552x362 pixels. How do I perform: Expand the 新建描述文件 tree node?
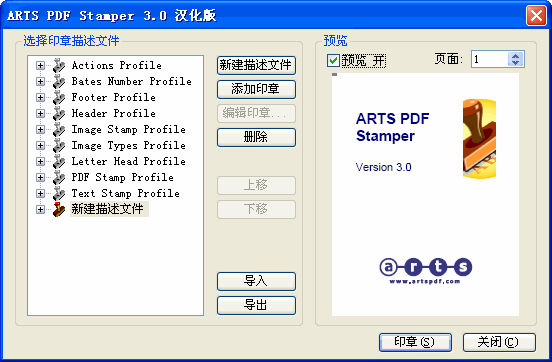click(40, 210)
